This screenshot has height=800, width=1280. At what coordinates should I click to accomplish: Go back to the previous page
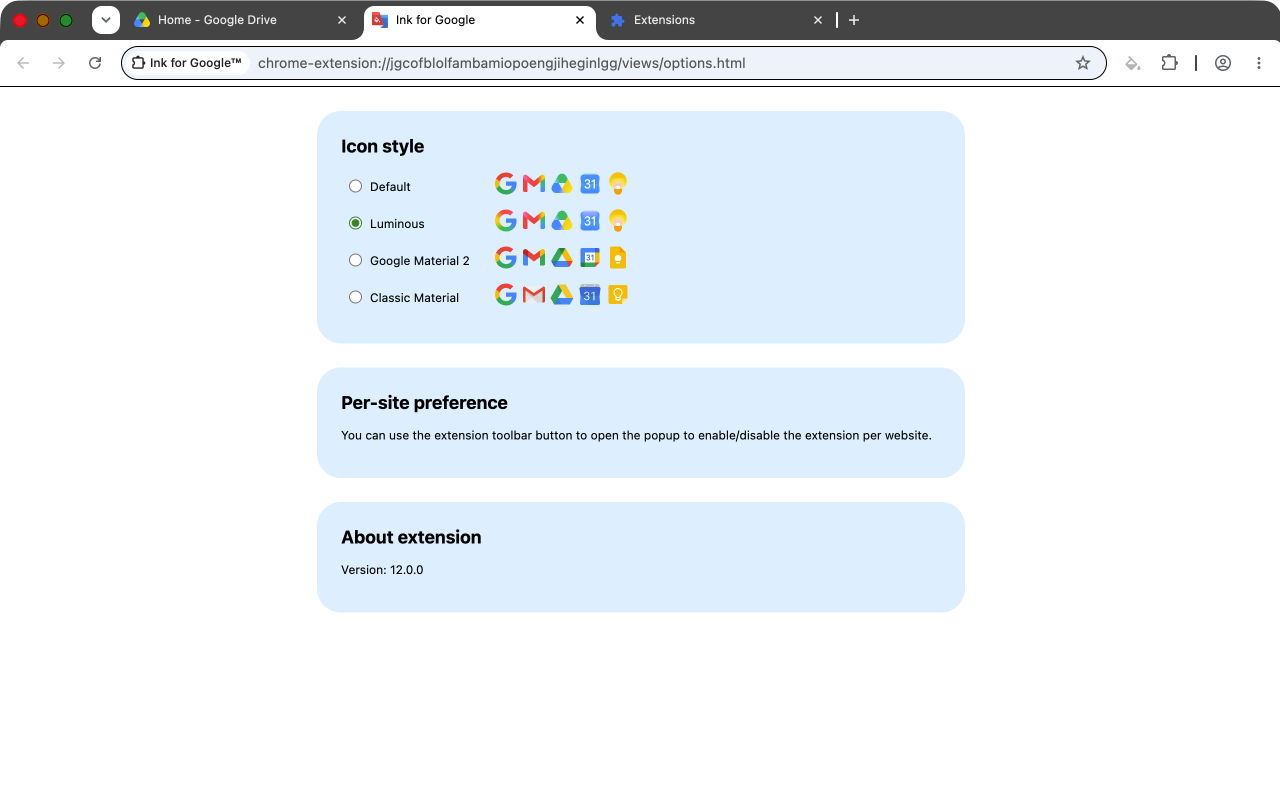click(x=23, y=63)
